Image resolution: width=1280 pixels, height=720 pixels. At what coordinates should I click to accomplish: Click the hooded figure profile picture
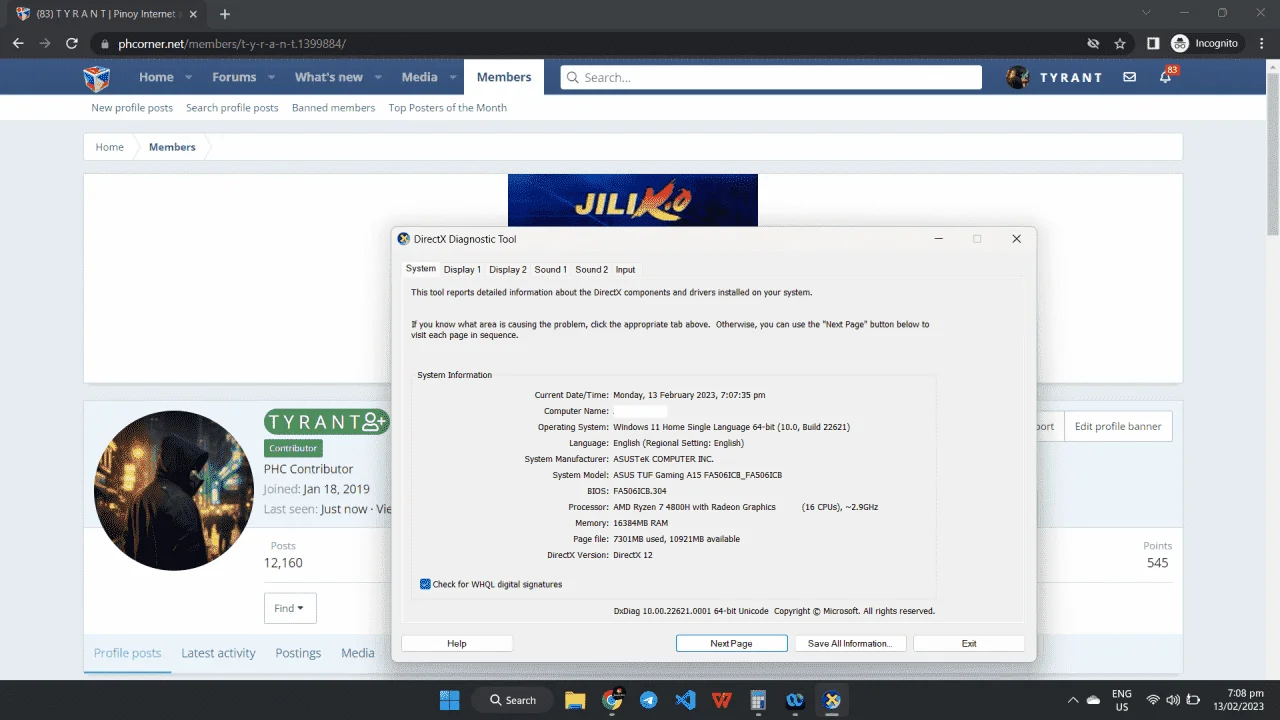click(x=174, y=490)
